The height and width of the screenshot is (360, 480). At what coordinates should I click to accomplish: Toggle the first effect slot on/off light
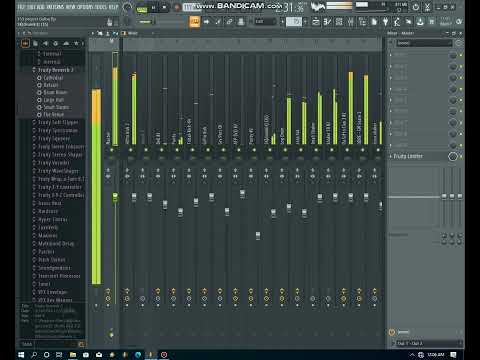tap(461, 55)
